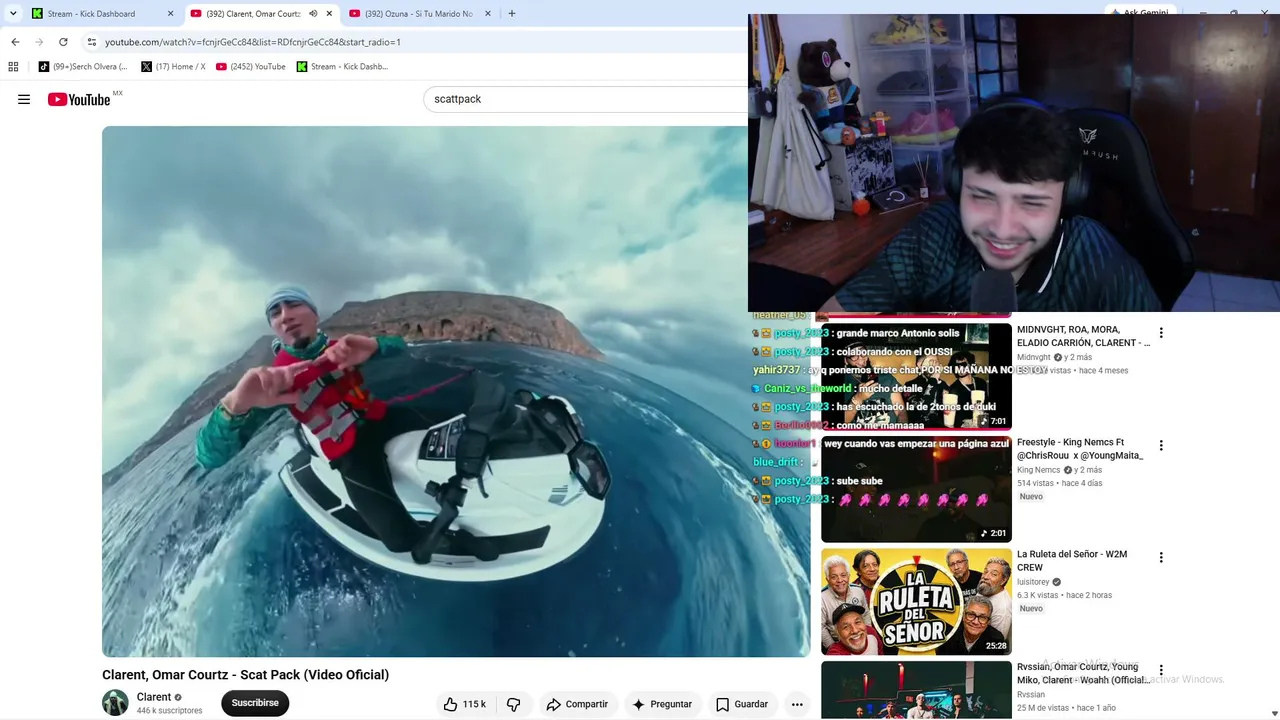Viewport: 1280px width, 720px height.
Task: Click the 446 k suscriptores count
Action: click(169, 711)
